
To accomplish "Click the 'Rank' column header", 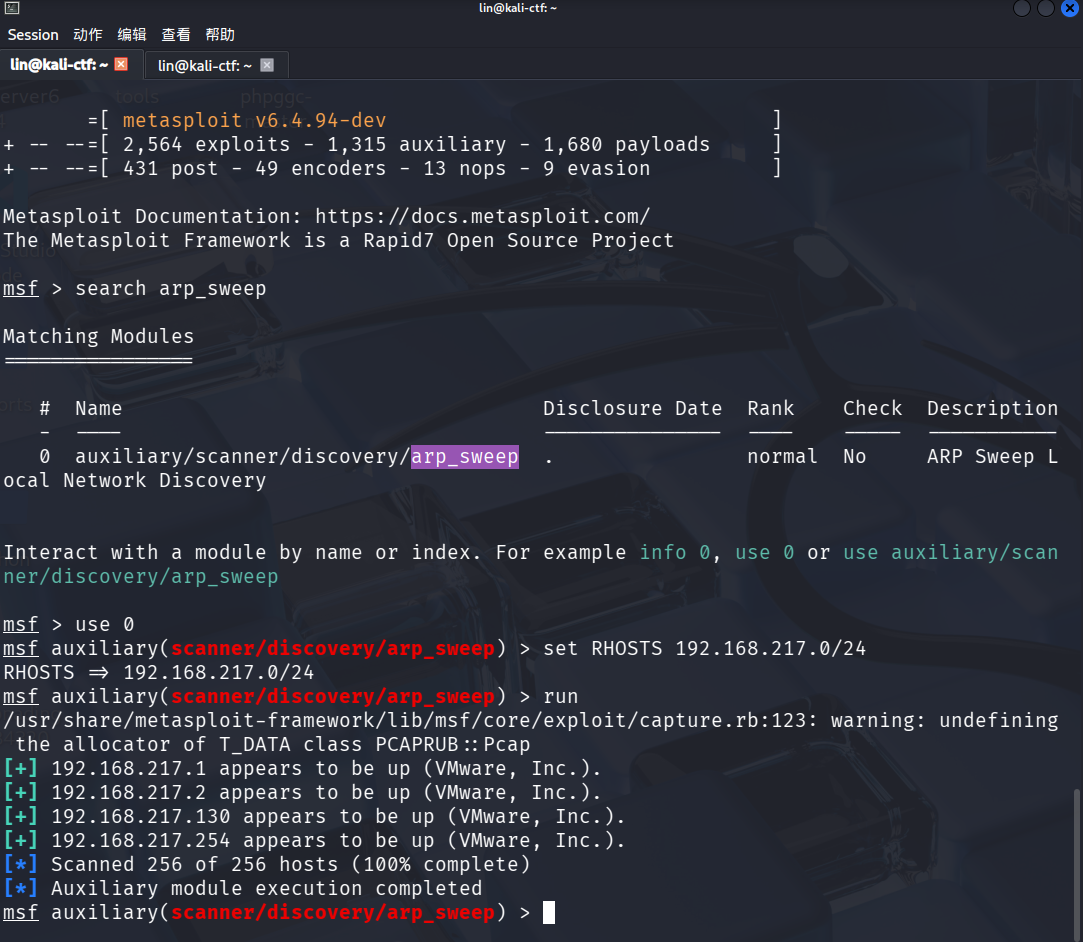I will 770,408.
